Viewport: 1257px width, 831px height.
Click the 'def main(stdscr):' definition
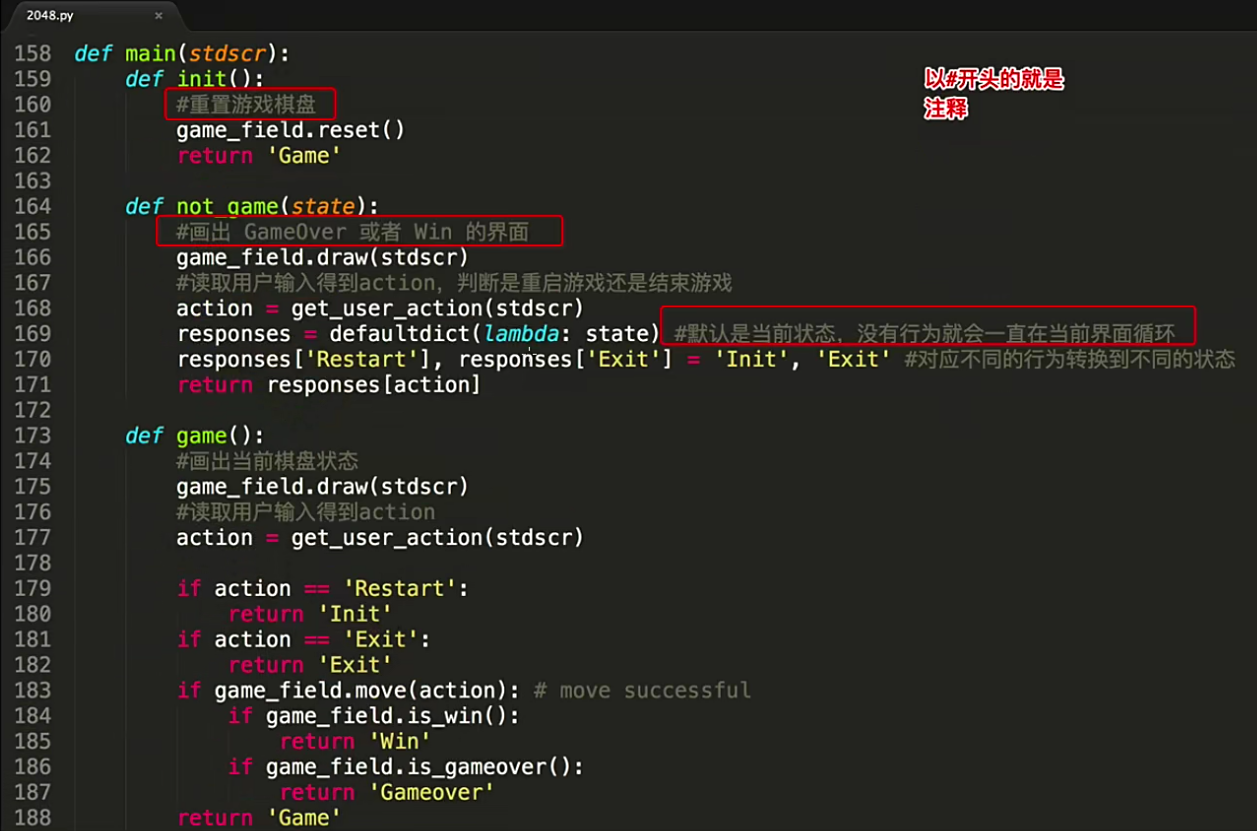pyautogui.click(x=182, y=54)
